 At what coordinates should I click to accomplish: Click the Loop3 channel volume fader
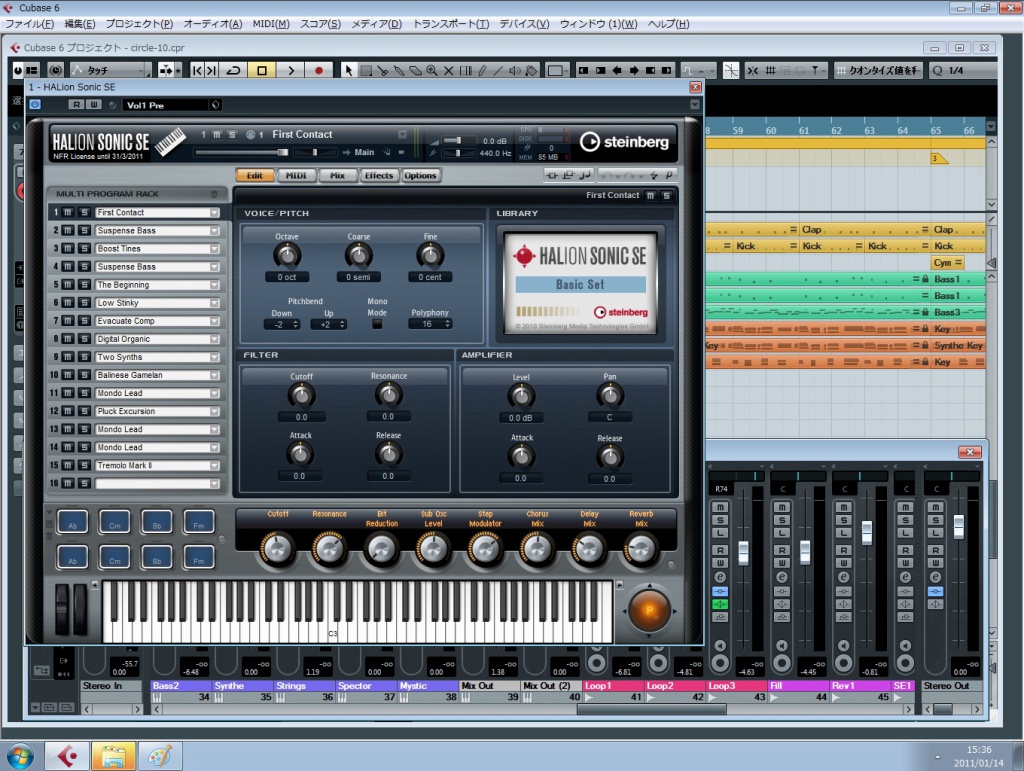(743, 553)
